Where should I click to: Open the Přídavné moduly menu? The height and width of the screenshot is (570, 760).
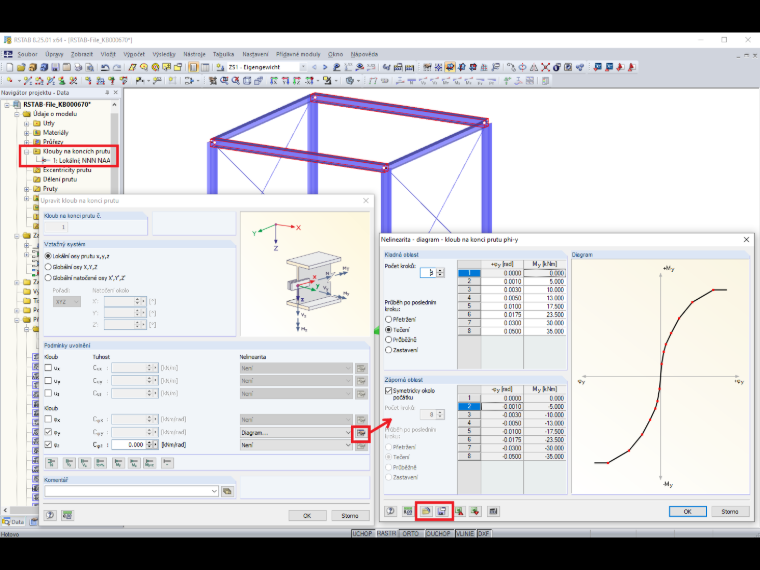point(298,54)
